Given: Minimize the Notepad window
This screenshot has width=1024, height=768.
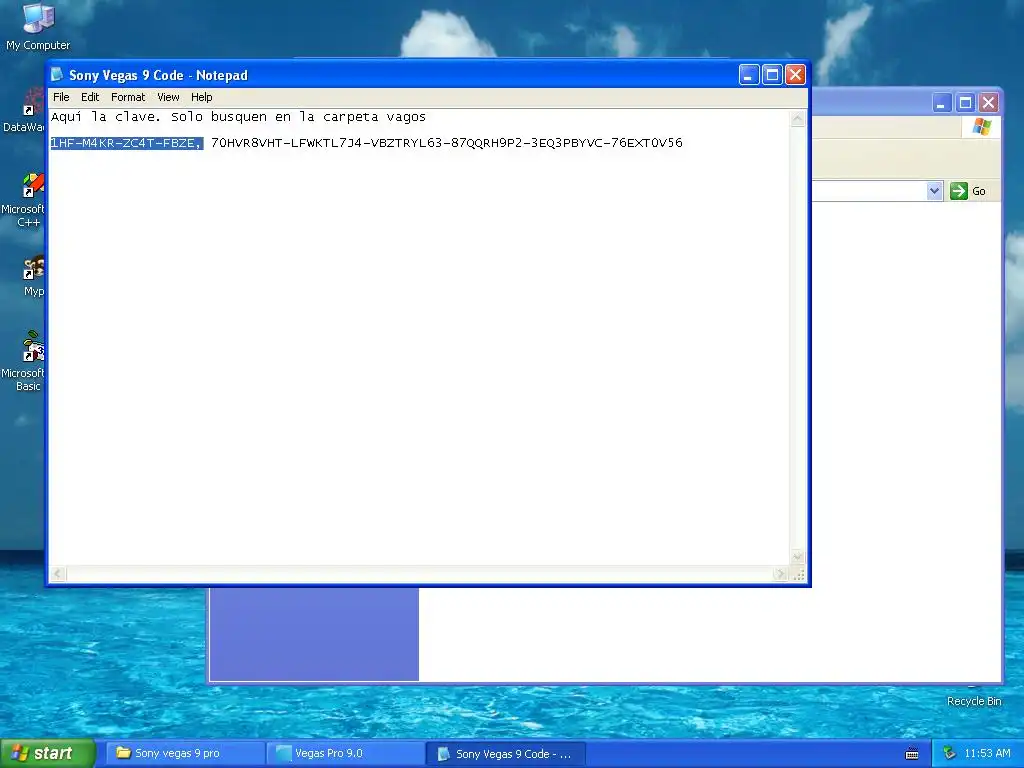Looking at the screenshot, I should [x=748, y=75].
